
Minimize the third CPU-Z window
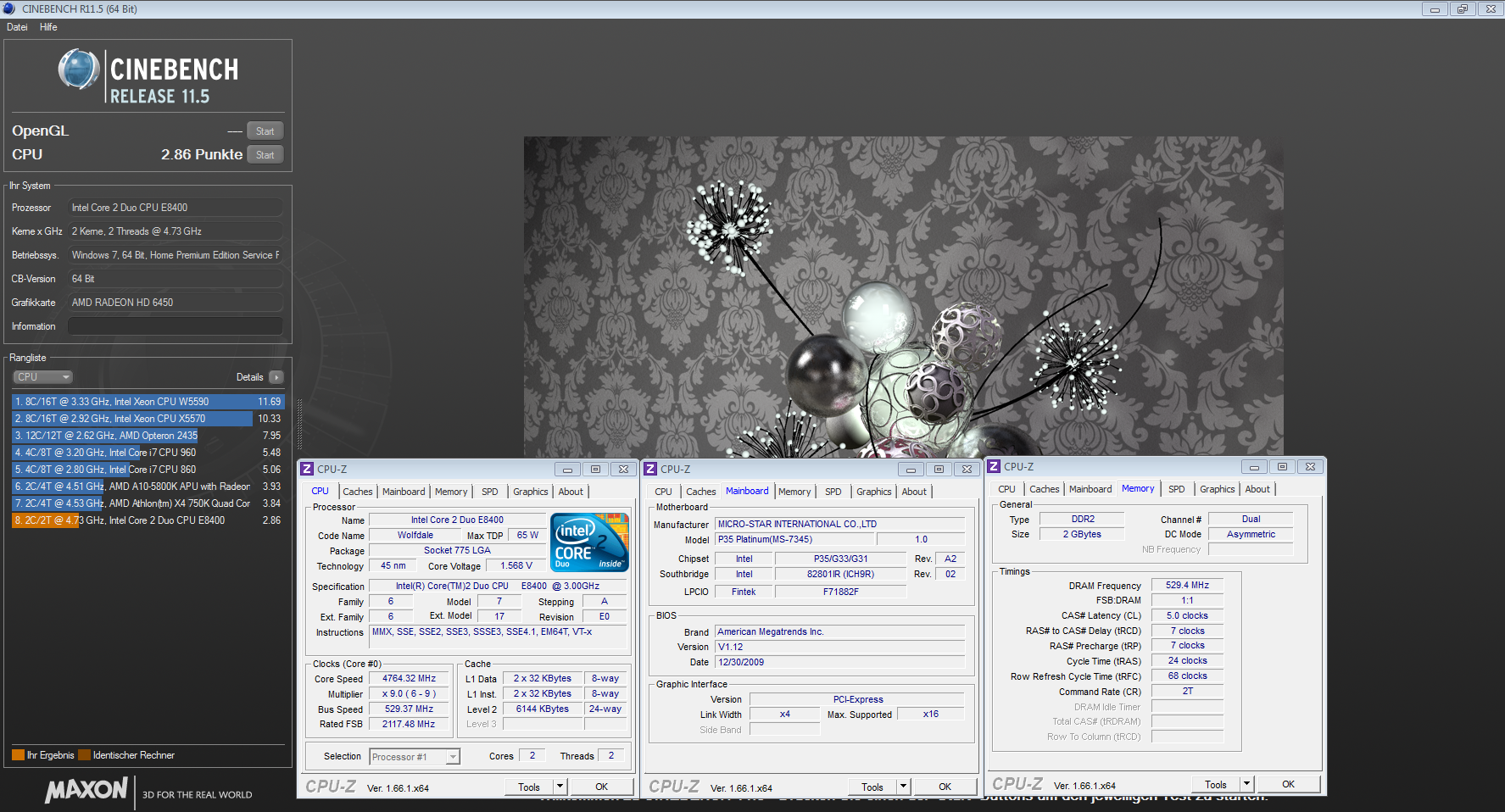pos(1254,467)
